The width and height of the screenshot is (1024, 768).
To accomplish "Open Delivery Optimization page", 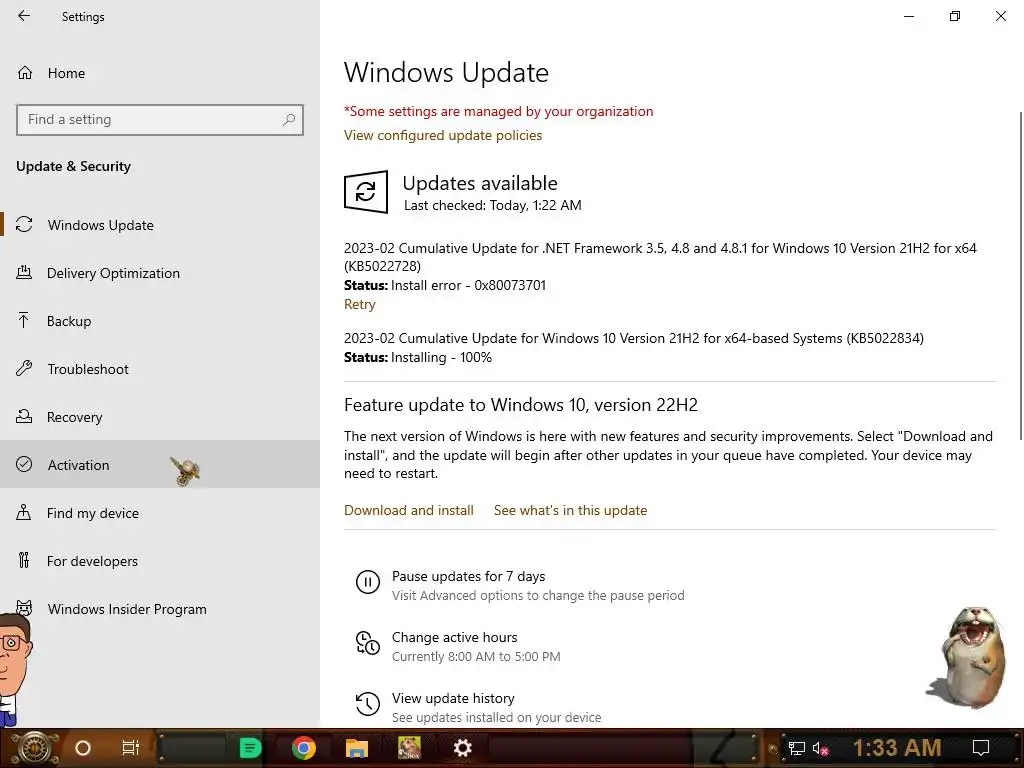I will coord(160,273).
